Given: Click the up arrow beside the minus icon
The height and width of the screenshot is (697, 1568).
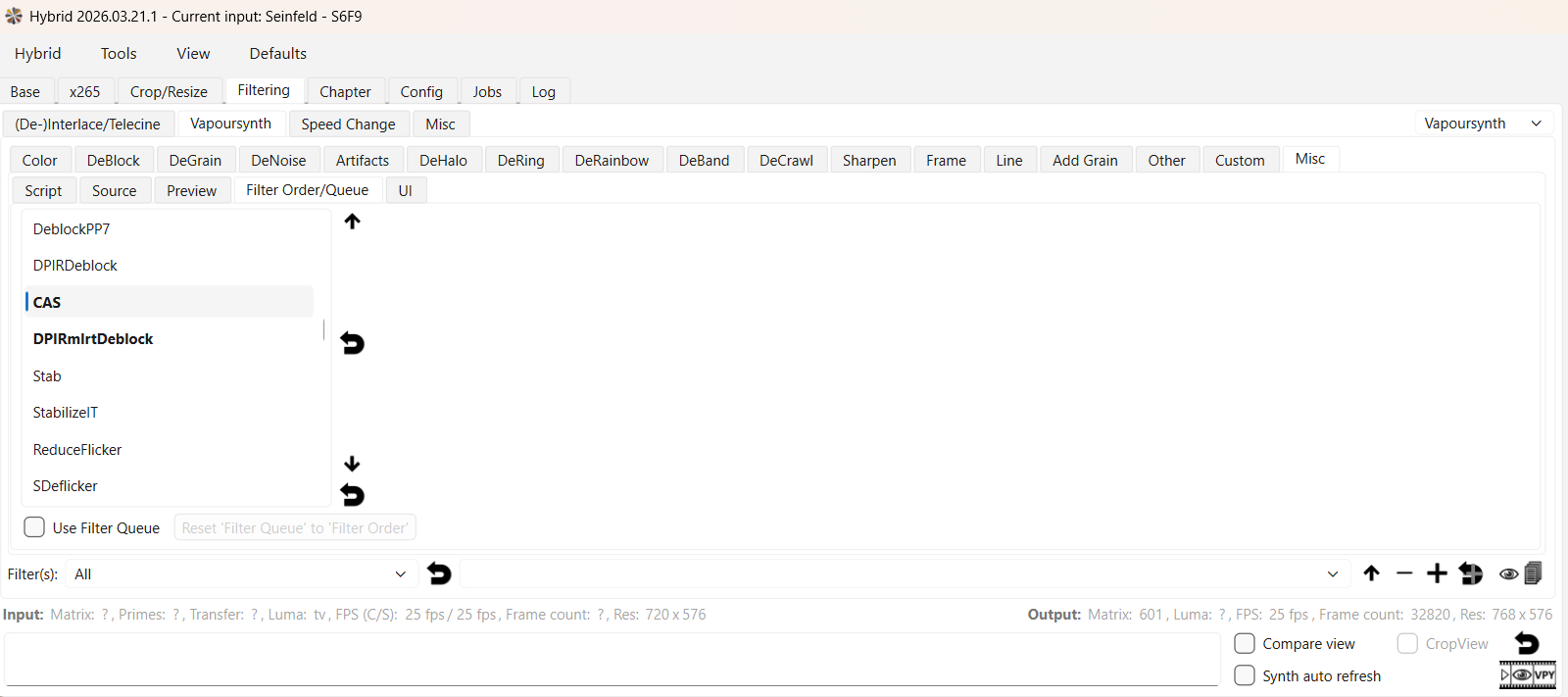Looking at the screenshot, I should pos(1371,573).
